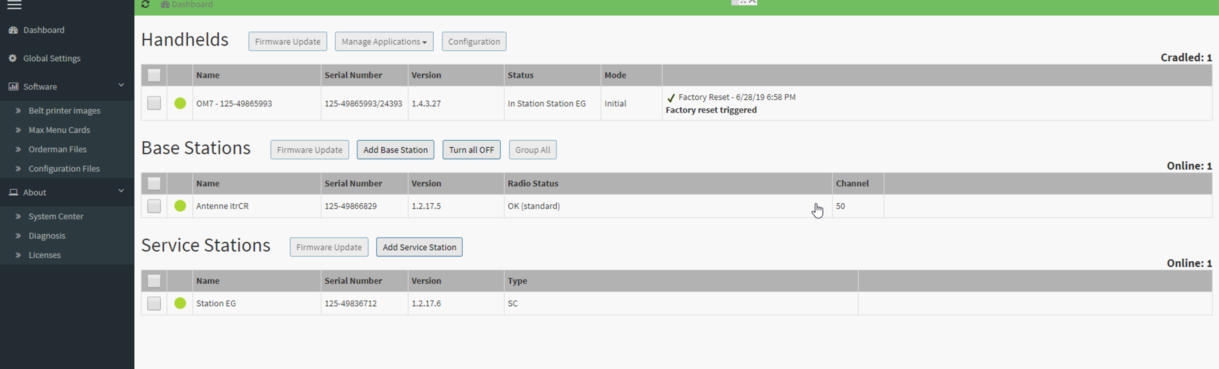Image resolution: width=1219 pixels, height=369 pixels.
Task: Open the hamburger menu icon
Action: (x=14, y=5)
